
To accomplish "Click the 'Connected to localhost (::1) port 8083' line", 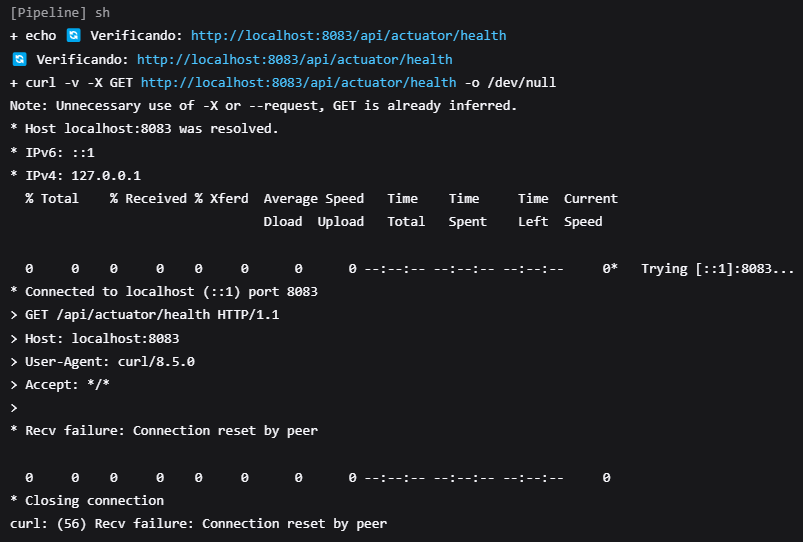I will click(x=164, y=292).
